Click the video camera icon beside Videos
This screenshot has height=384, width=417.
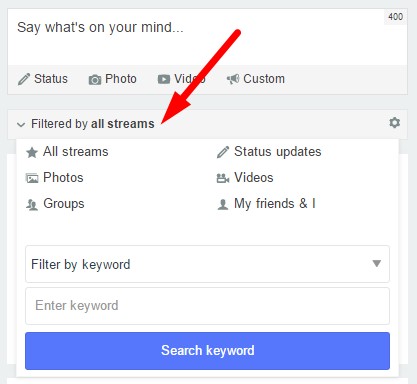[223, 178]
